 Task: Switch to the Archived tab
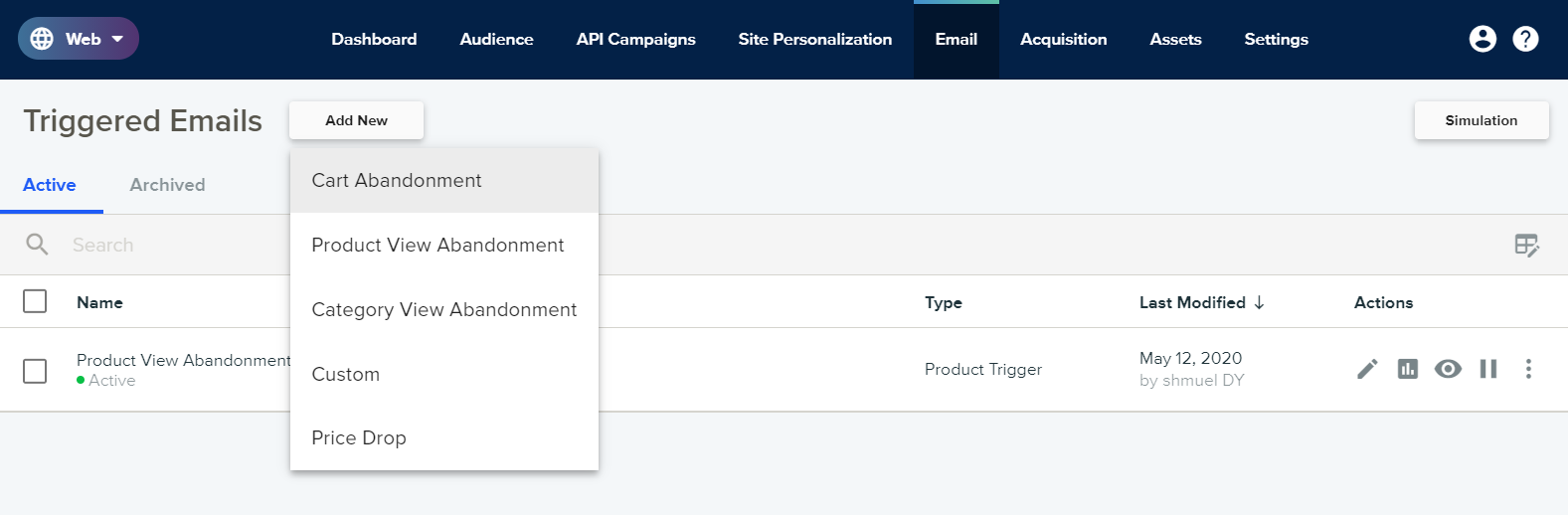[x=167, y=185]
